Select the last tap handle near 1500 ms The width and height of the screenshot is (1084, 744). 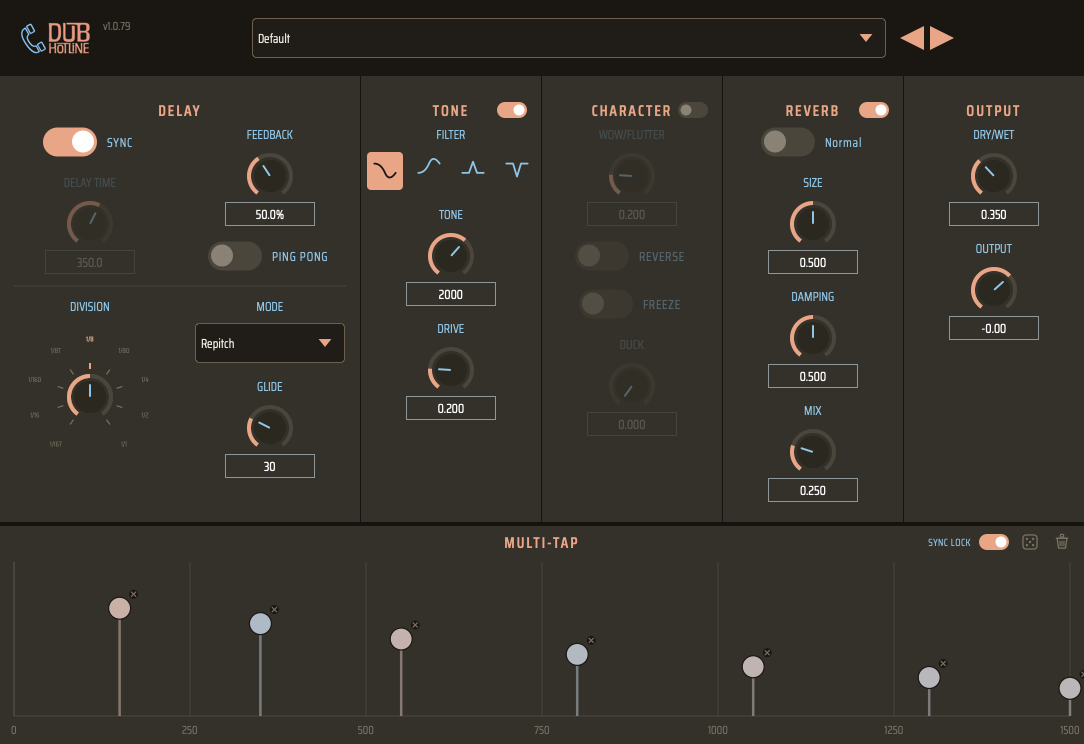[x=1070, y=688]
